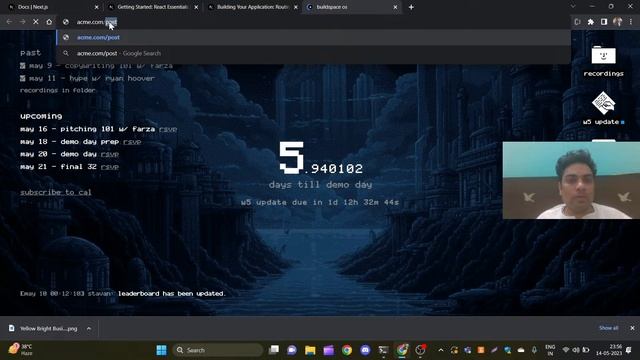640x360 pixels.
Task: Click the w5 update due countdown text
Action: (x=320, y=202)
